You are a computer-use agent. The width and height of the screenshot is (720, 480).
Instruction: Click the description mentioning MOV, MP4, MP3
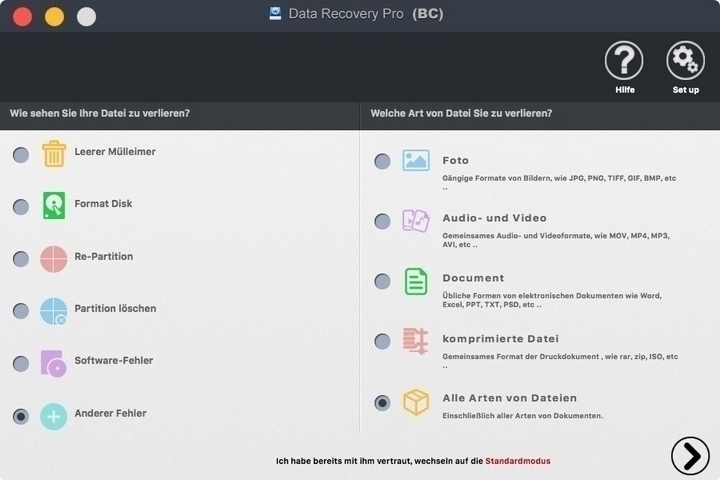[x=556, y=240]
